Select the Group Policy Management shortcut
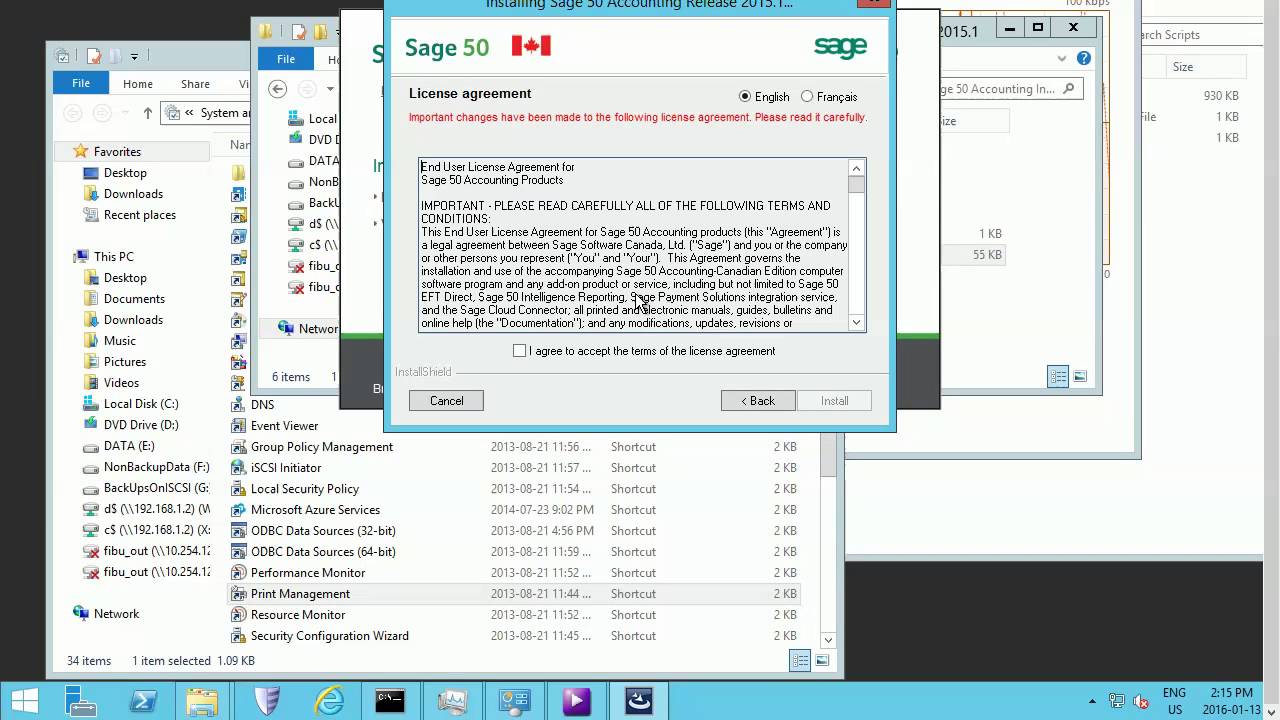 tap(322, 447)
